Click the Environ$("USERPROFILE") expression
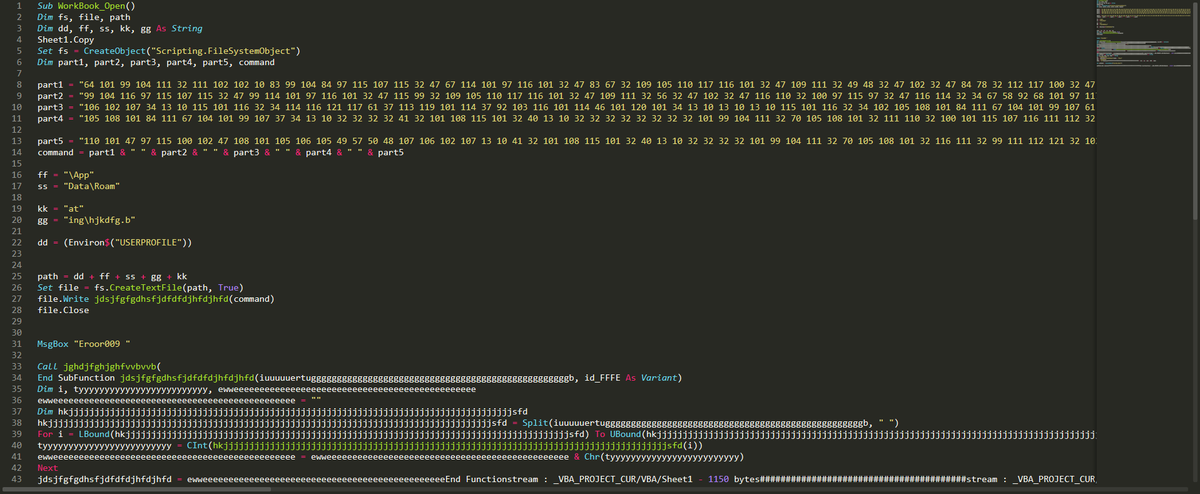The image size is (1200, 494). point(128,242)
